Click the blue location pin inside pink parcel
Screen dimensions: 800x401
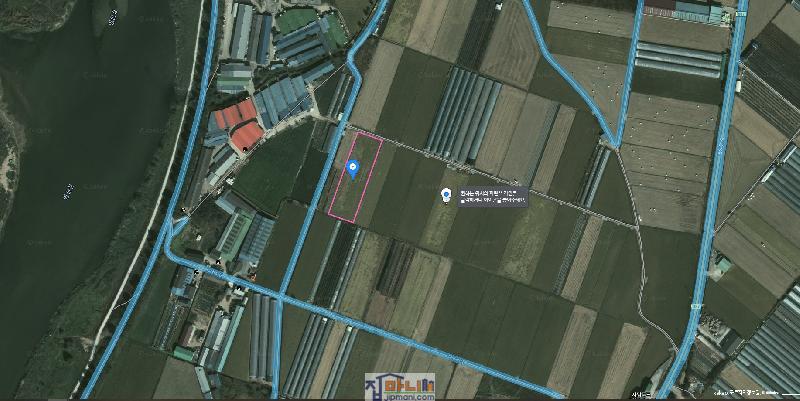352,167
